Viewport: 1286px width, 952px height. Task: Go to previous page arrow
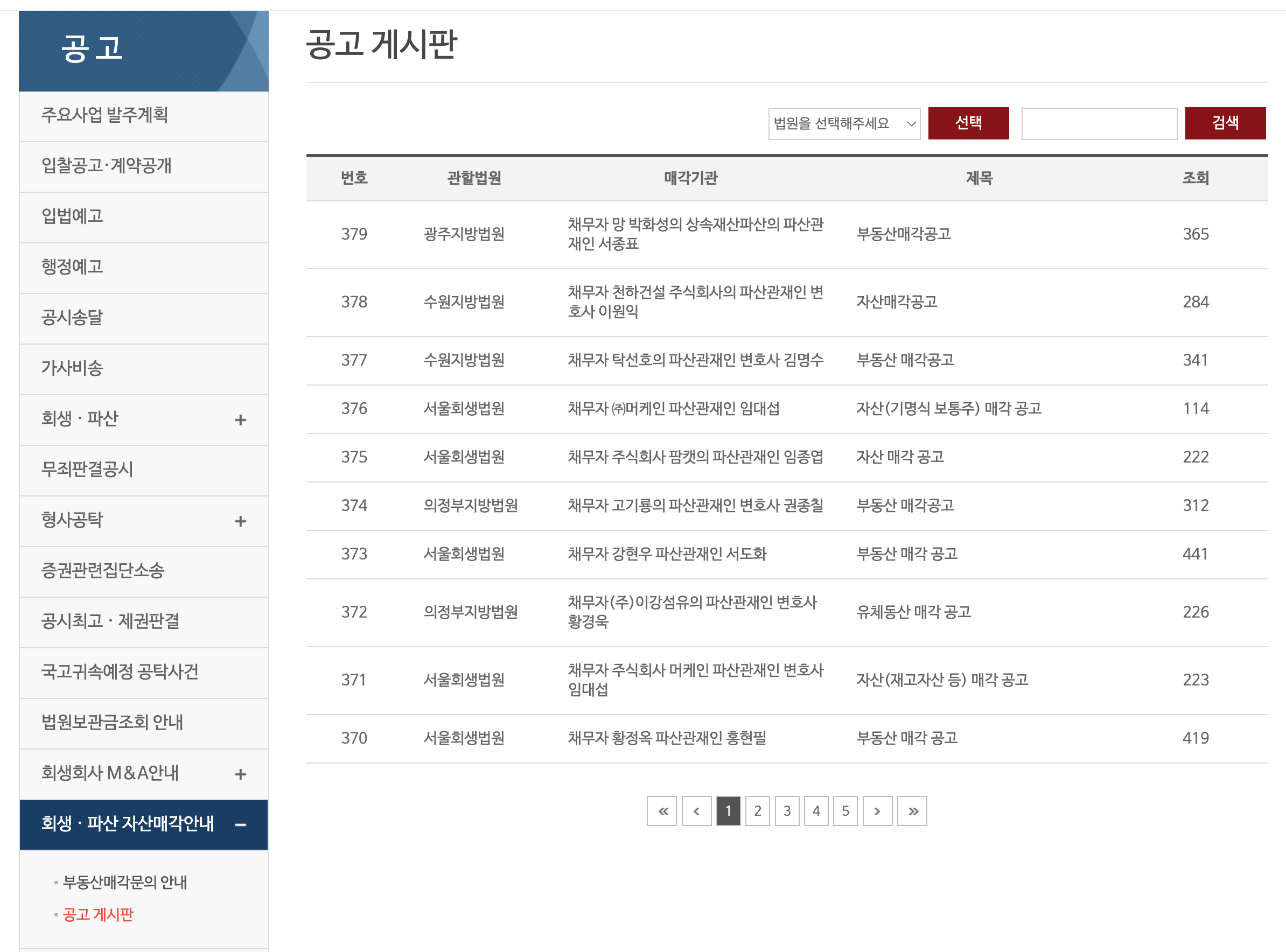click(696, 811)
